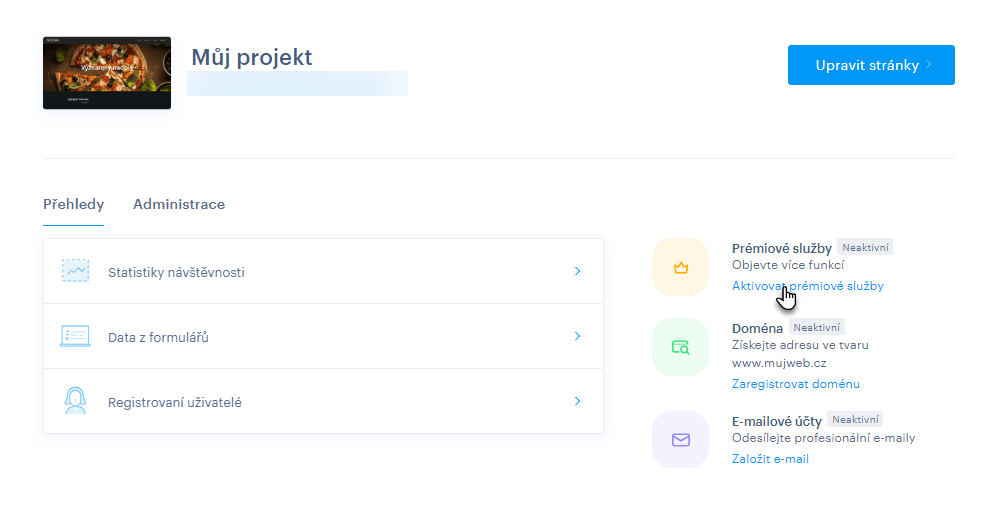Click the Data z formulářů form icon
Viewport: 1000px width, 518px height.
75,337
